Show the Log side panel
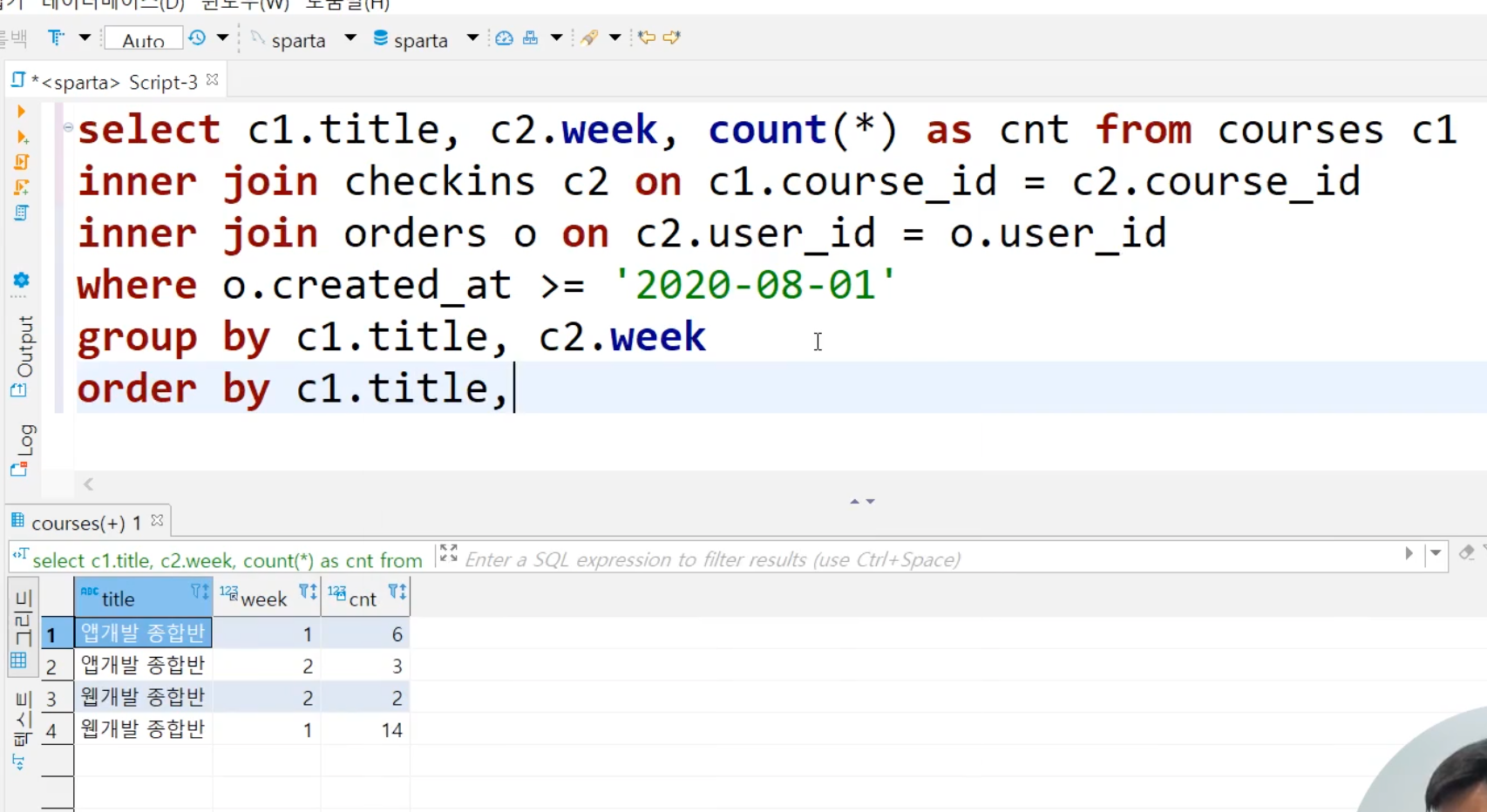Image resolution: width=1487 pixels, height=812 pixels. pos(23,450)
